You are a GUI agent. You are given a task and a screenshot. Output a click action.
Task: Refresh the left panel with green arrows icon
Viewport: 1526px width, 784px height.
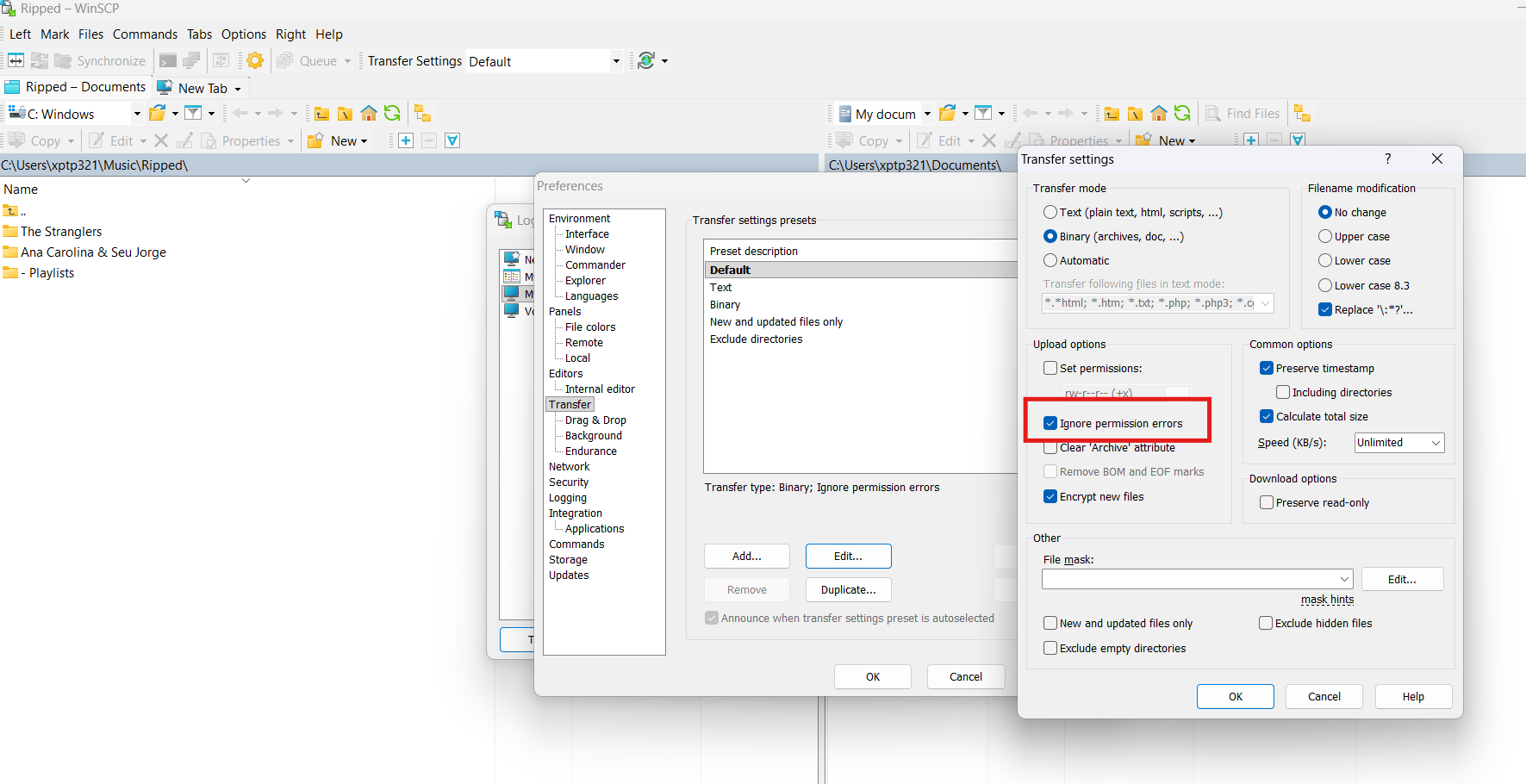(x=392, y=114)
